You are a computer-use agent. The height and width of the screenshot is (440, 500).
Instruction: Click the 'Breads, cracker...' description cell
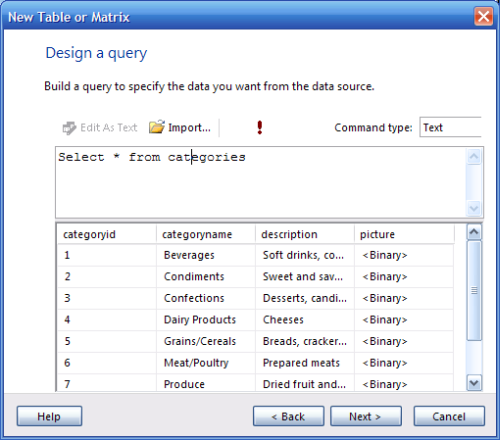click(x=305, y=341)
